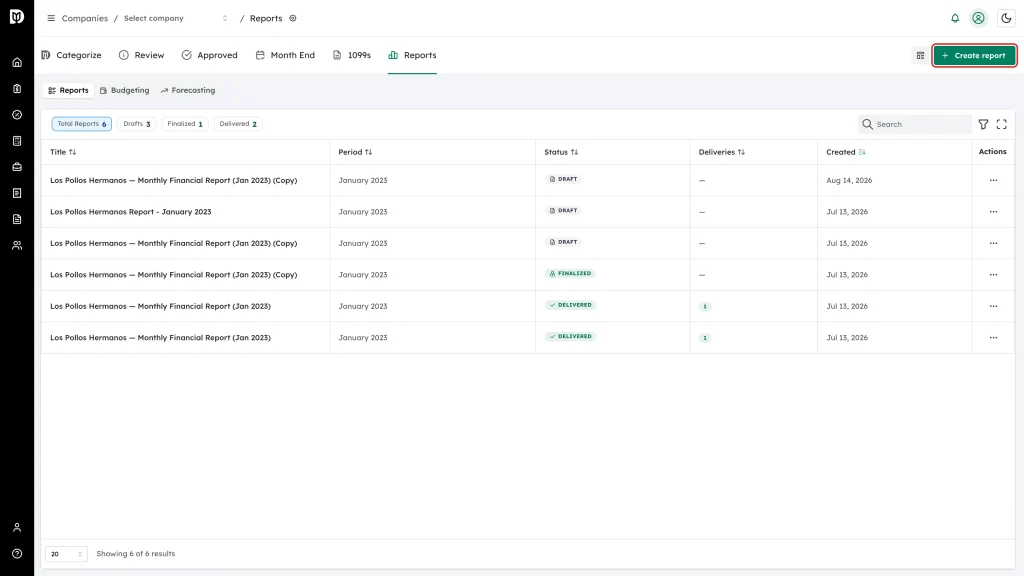Toggle the hamburger menu icon
Viewport: 1024px width, 576px height.
click(x=51, y=18)
